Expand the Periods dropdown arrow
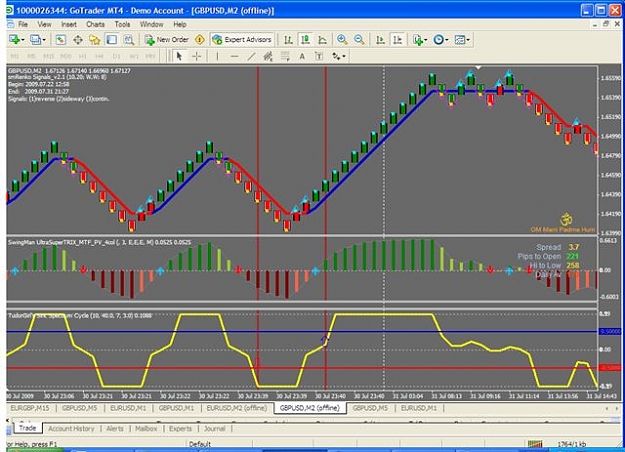 coord(446,40)
